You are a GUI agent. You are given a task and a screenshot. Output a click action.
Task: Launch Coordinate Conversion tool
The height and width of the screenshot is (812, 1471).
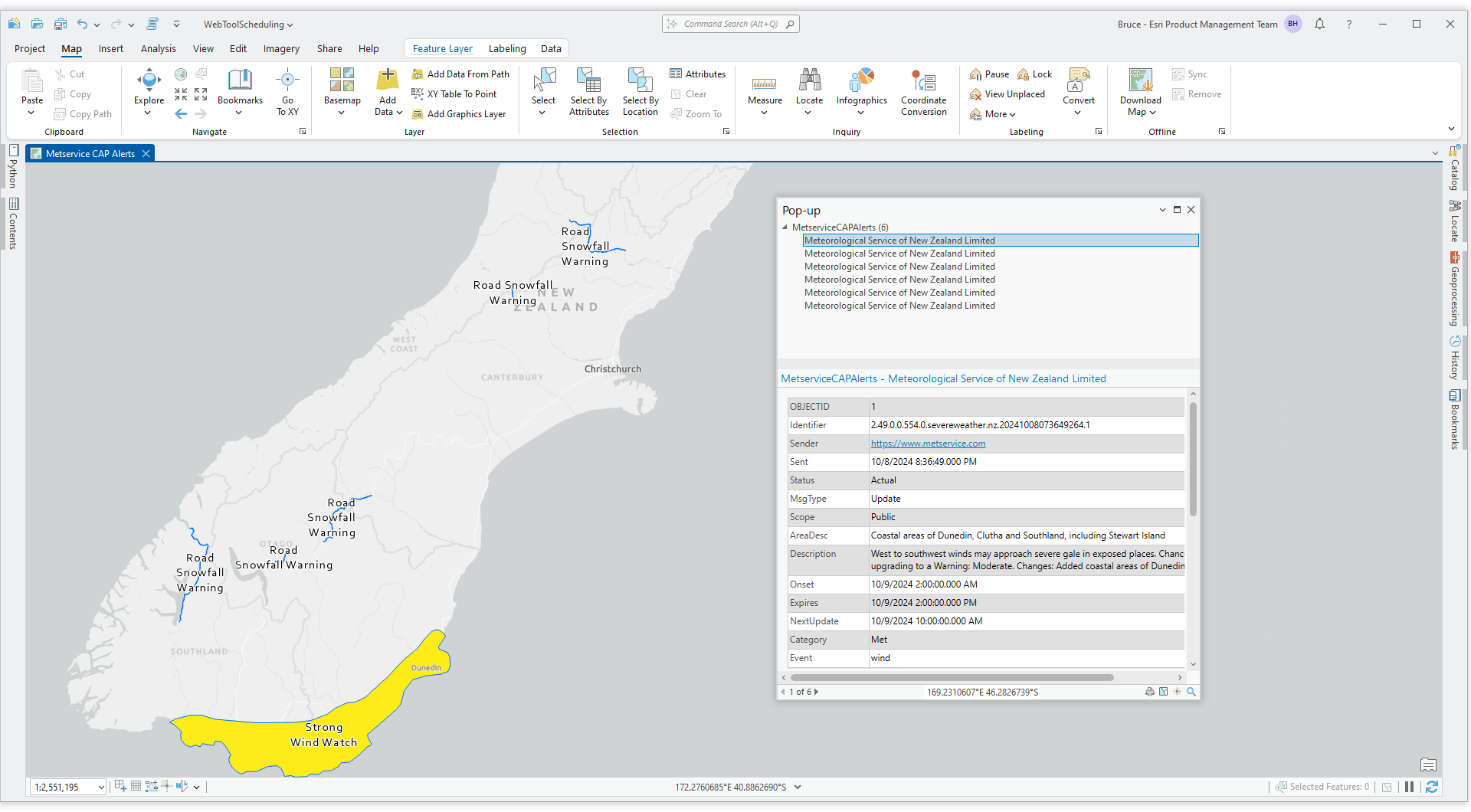(x=924, y=92)
